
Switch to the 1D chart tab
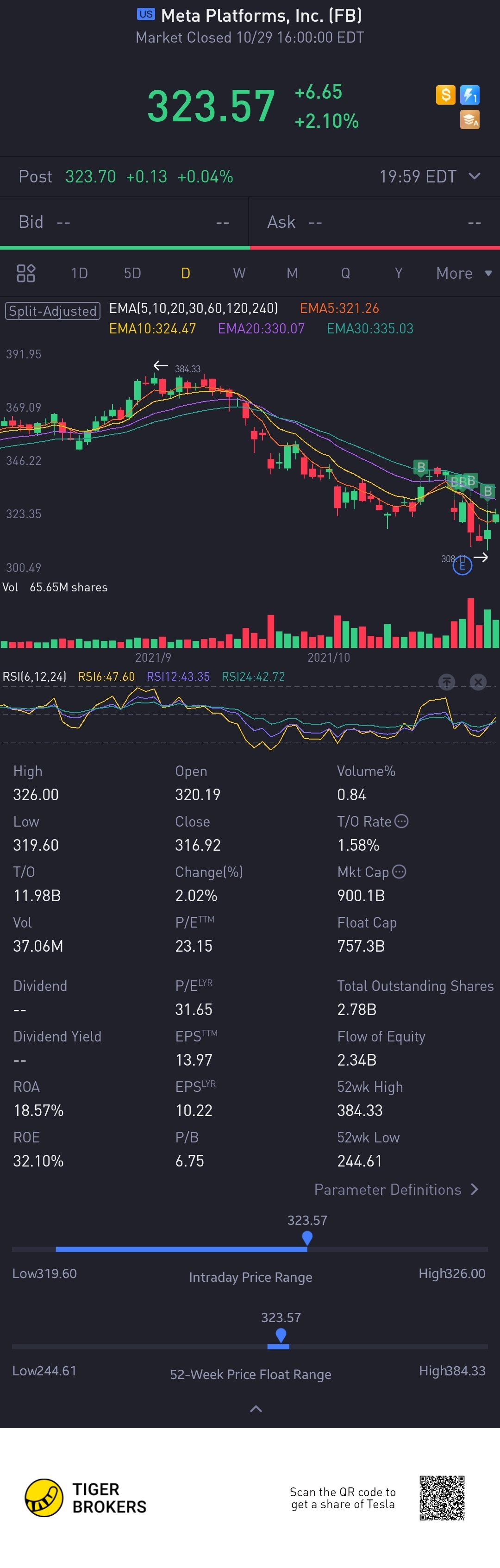pyautogui.click(x=80, y=273)
